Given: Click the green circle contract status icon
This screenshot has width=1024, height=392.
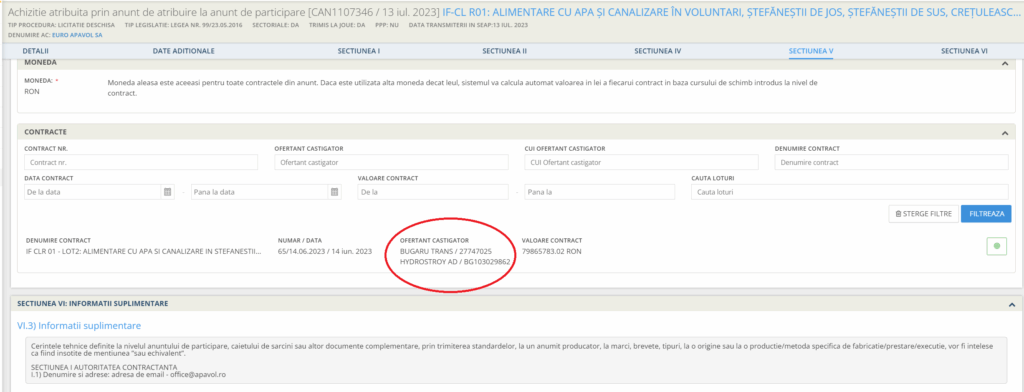Looking at the screenshot, I should pos(996,246).
